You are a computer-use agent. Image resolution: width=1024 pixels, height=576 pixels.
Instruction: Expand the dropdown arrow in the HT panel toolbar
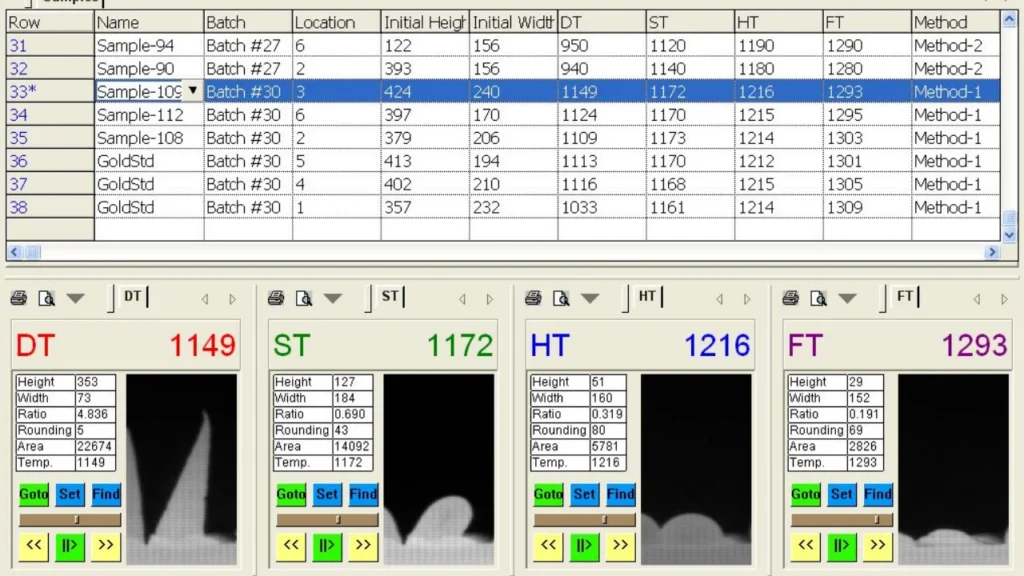(590, 298)
